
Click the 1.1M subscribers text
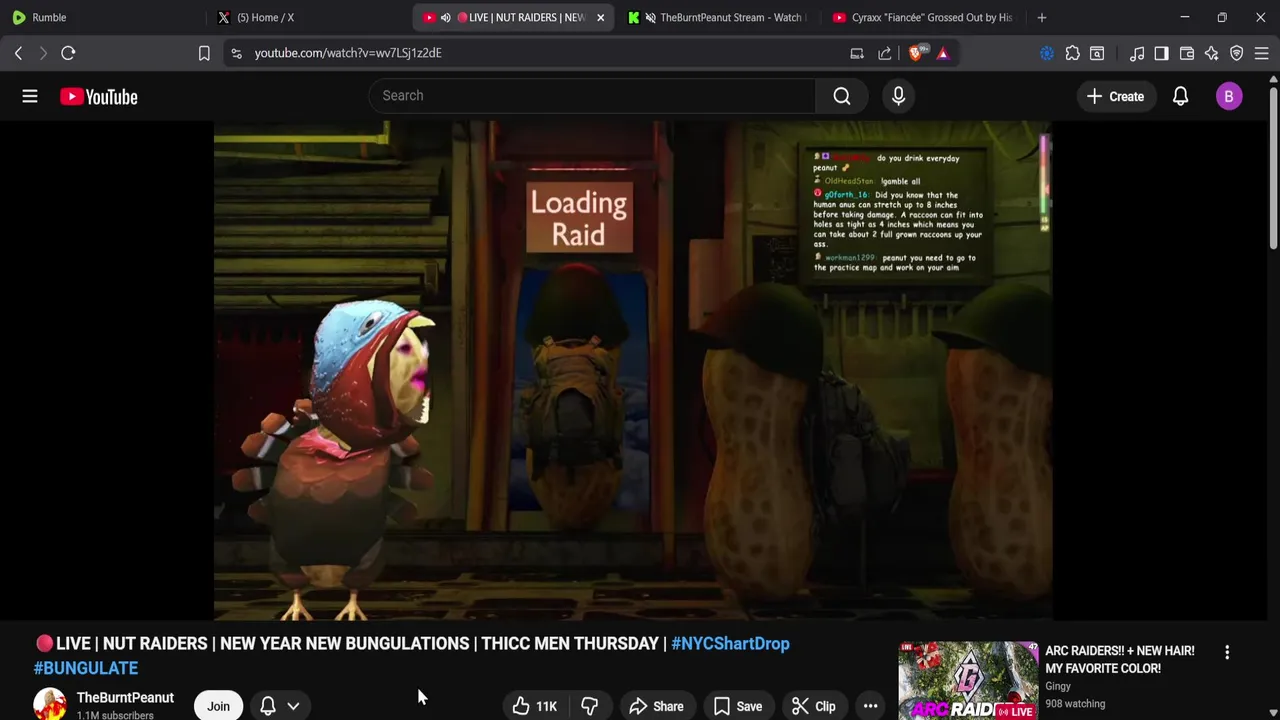[115, 715]
